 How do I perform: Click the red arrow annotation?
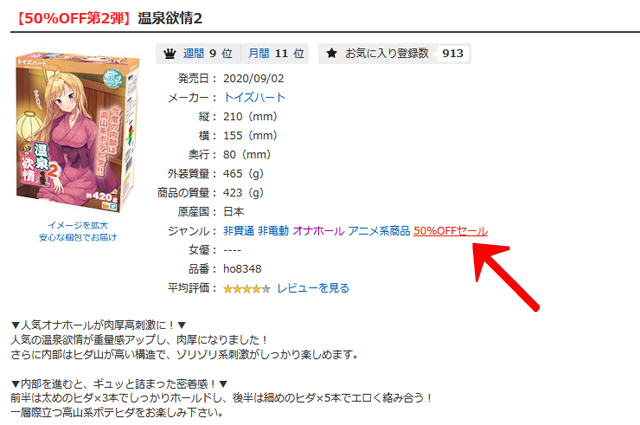[x=504, y=275]
